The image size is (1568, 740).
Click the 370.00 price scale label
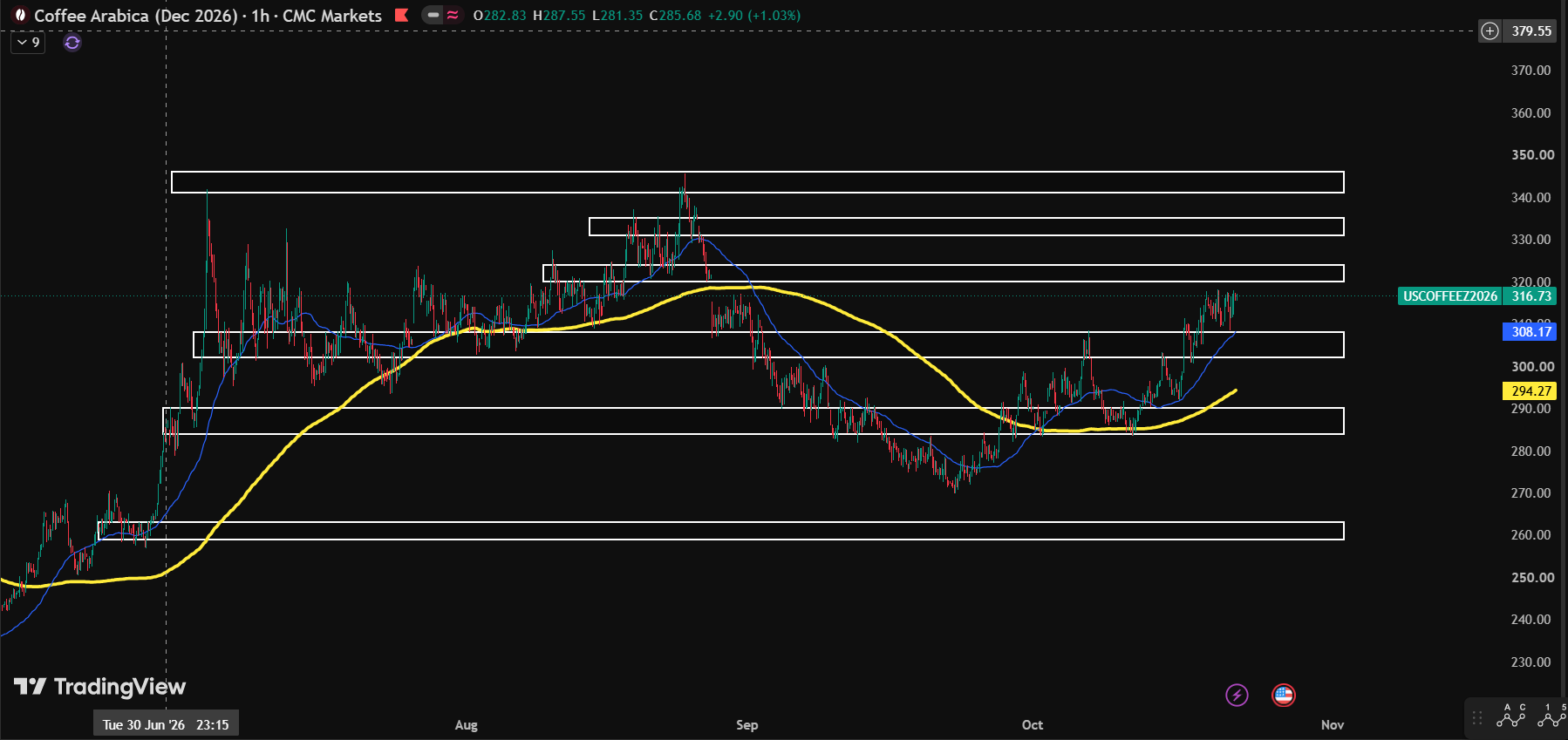pos(1531,71)
